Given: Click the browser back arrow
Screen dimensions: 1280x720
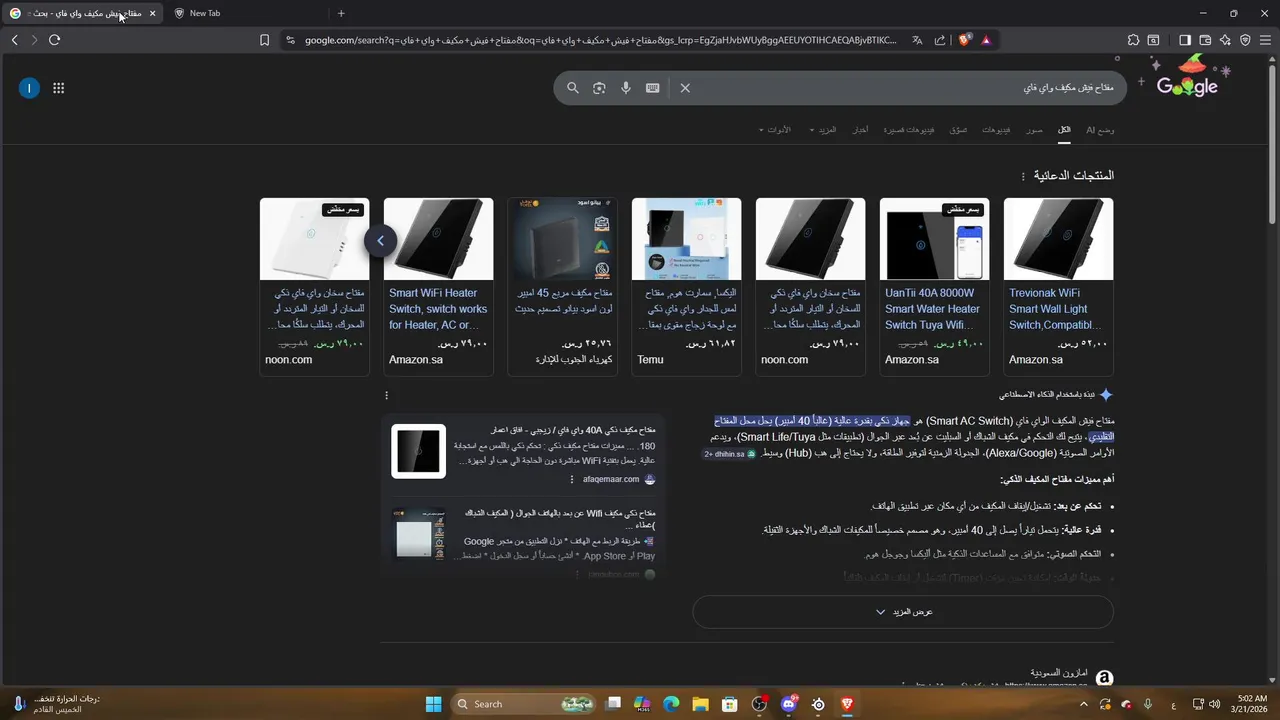Looking at the screenshot, I should point(14,40).
